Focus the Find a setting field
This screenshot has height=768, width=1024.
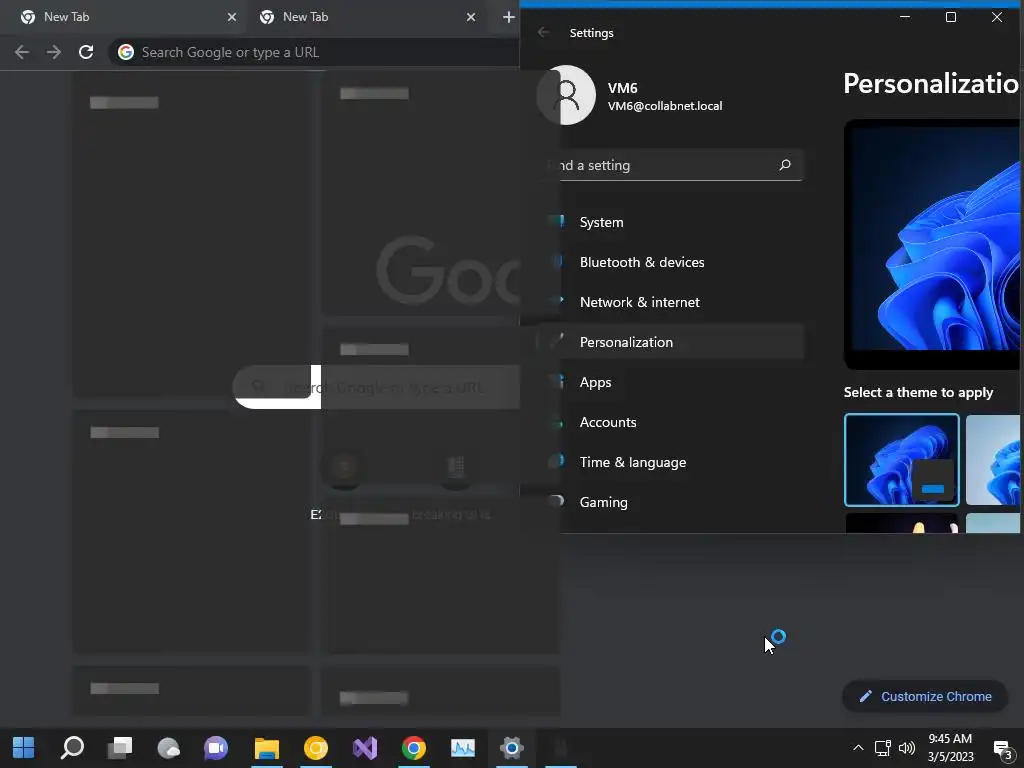(x=670, y=165)
